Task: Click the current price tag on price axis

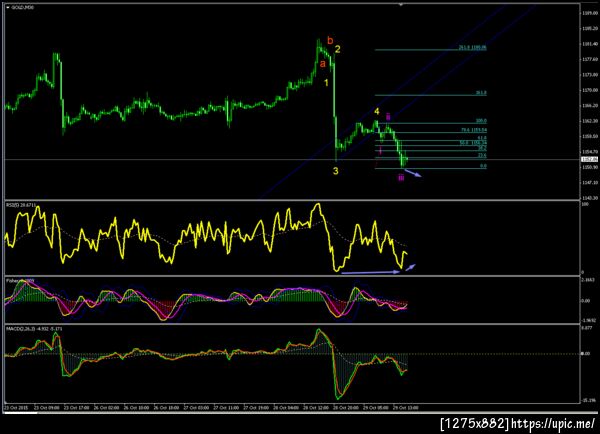Action: pos(590,159)
